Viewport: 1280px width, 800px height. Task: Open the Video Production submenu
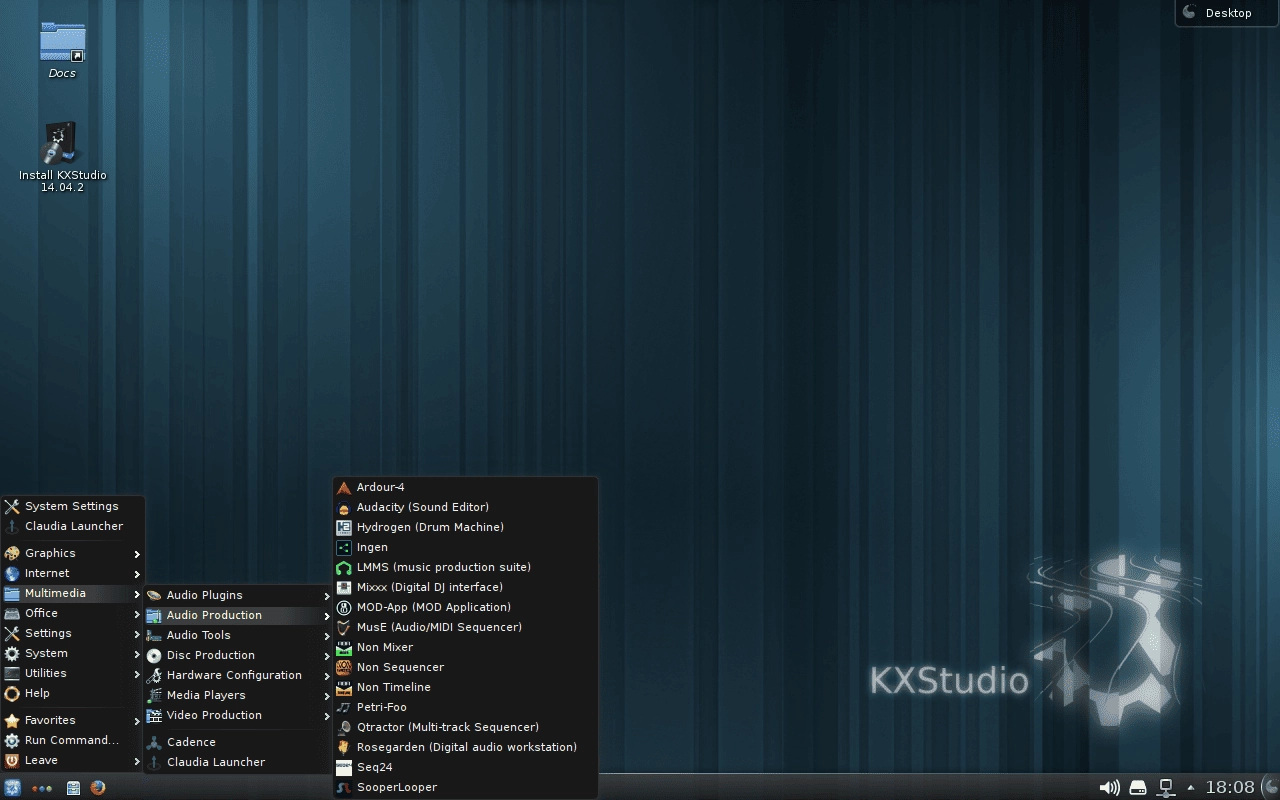coord(238,715)
